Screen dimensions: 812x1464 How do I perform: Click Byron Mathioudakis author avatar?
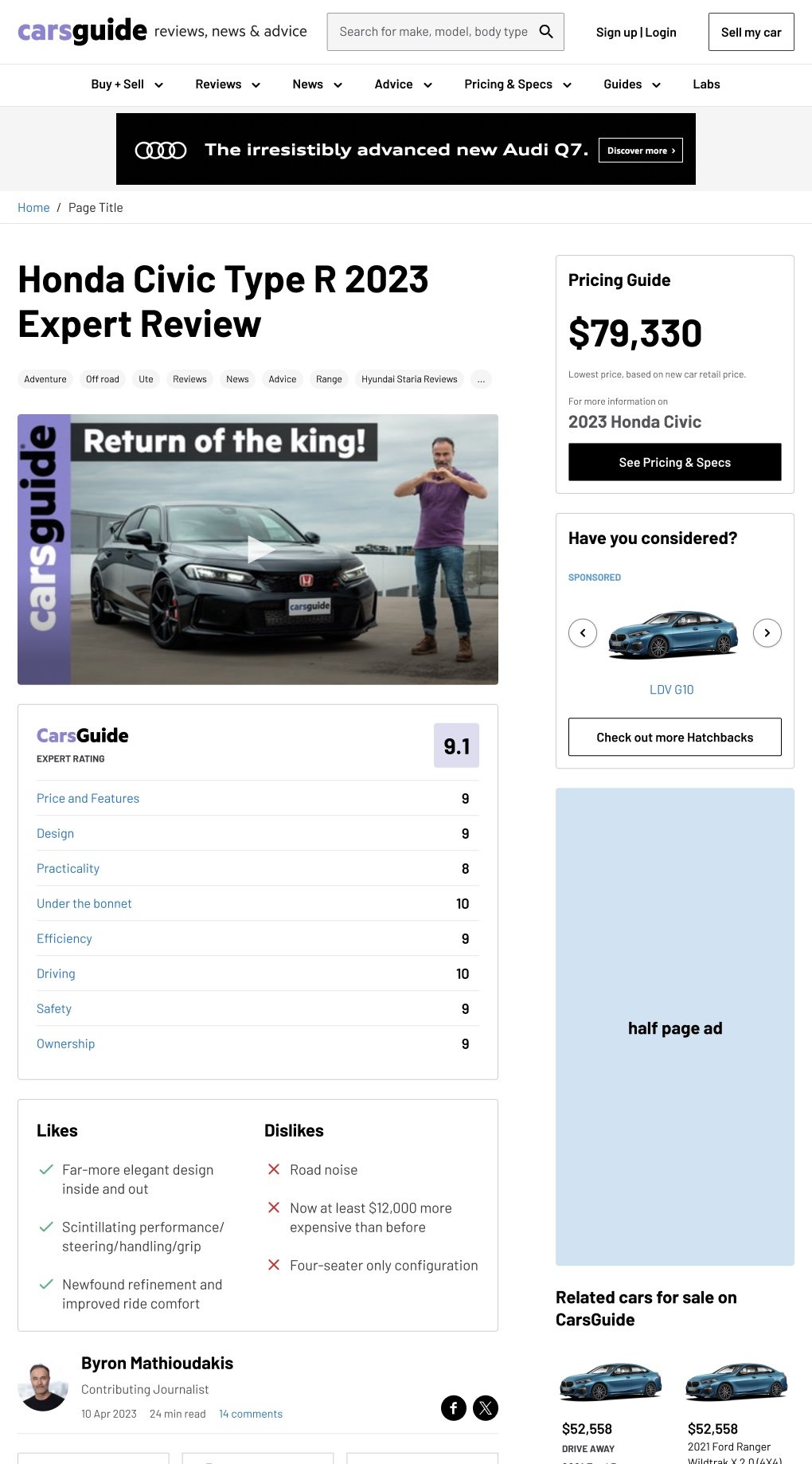(43, 1387)
